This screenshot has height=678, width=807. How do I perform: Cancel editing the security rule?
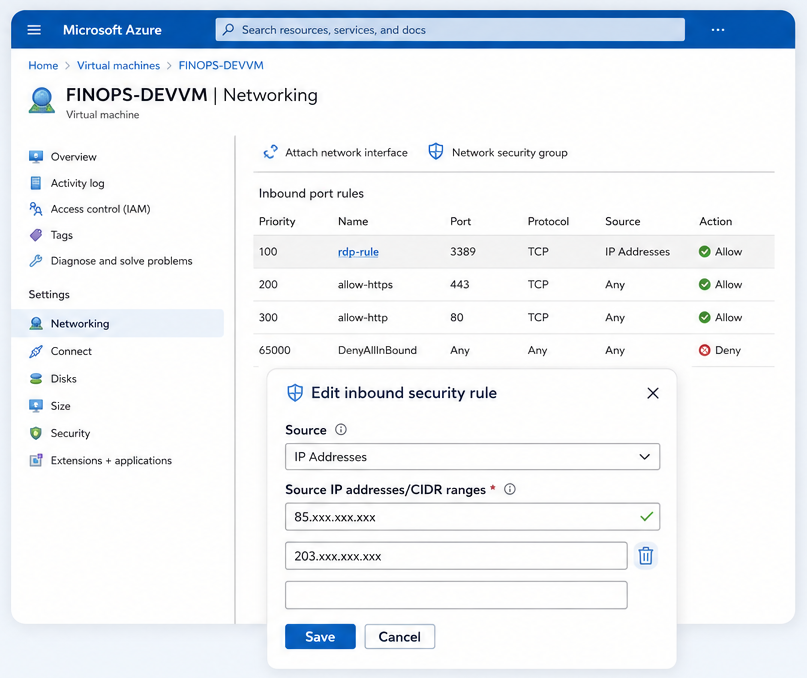pyautogui.click(x=400, y=636)
